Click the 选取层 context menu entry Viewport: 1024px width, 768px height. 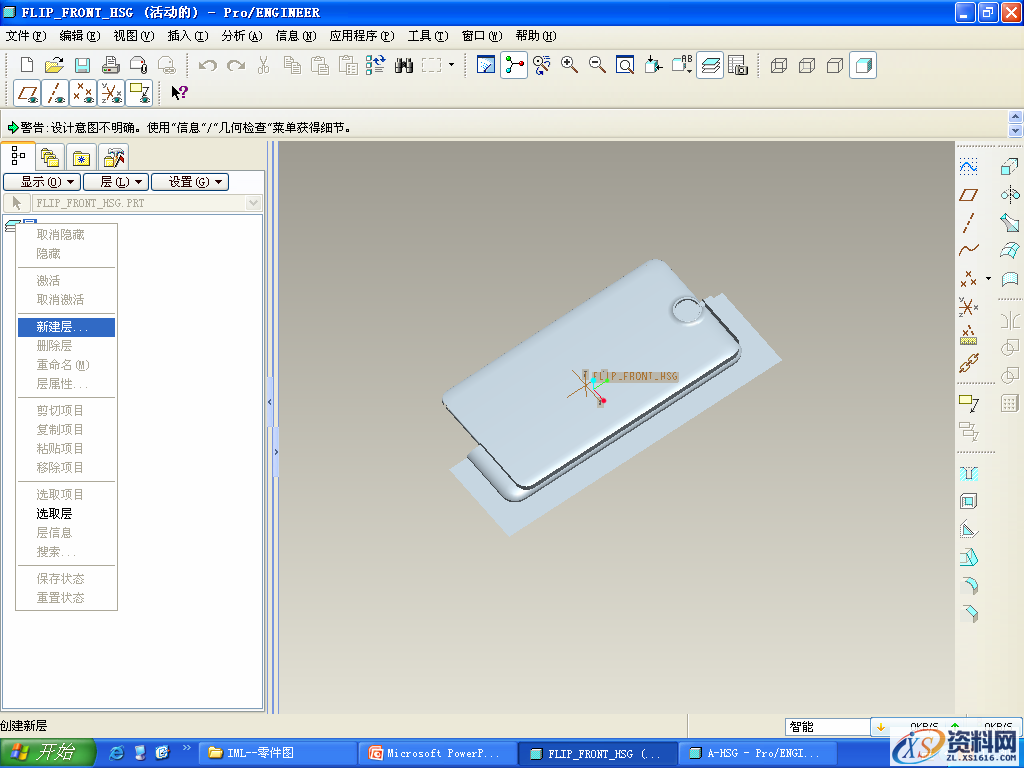pyautogui.click(x=54, y=513)
